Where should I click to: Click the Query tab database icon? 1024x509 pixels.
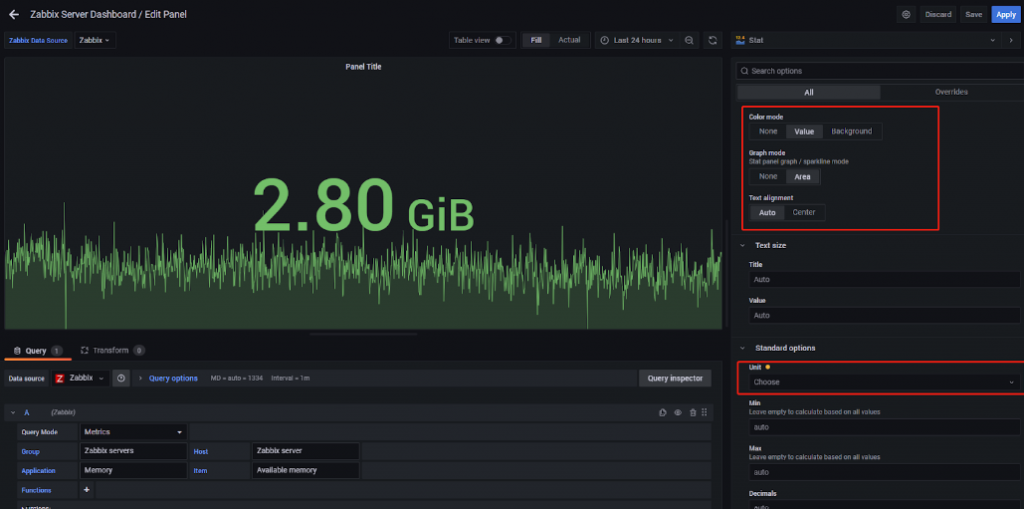17,351
